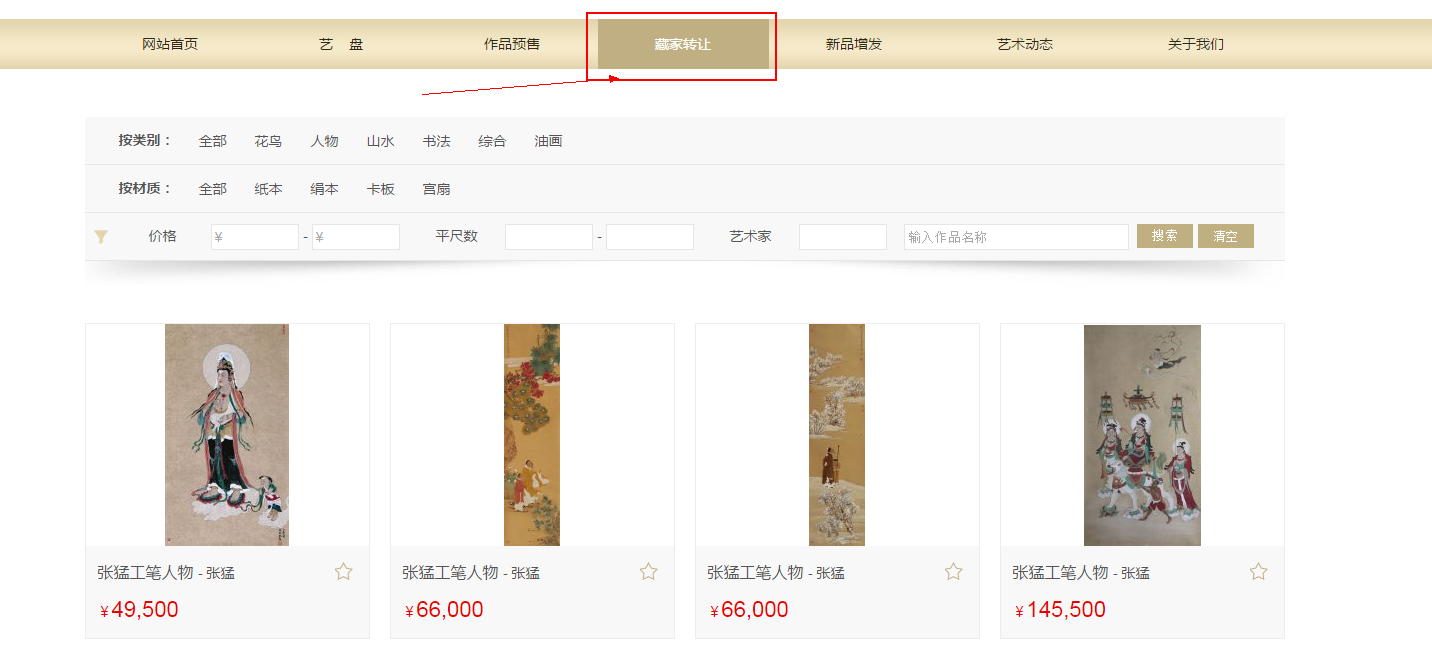
Task: Open 张猛工笔人物 title priced ¥49,500
Action: coord(166,573)
